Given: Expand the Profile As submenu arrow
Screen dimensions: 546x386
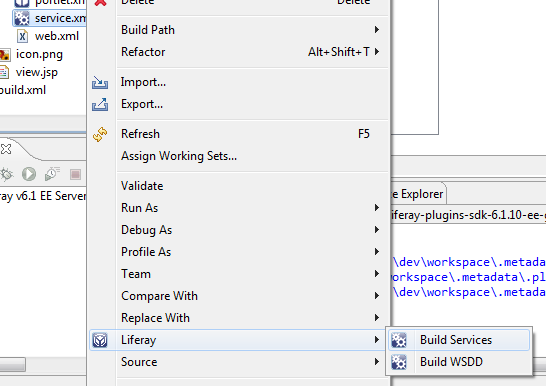Looking at the screenshot, I should click(x=376, y=252).
